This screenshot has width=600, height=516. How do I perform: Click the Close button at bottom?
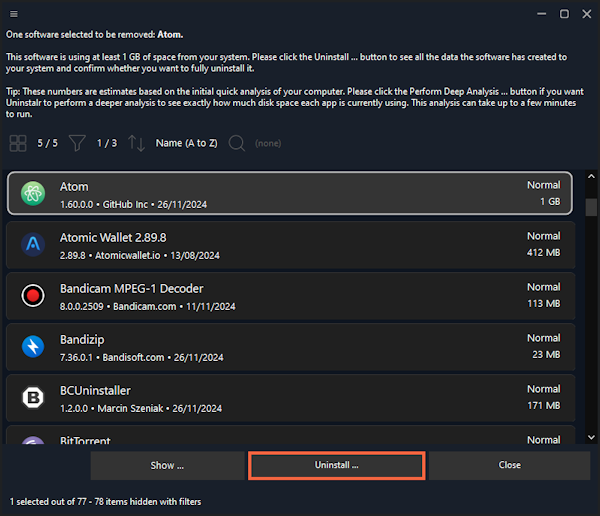coord(509,465)
